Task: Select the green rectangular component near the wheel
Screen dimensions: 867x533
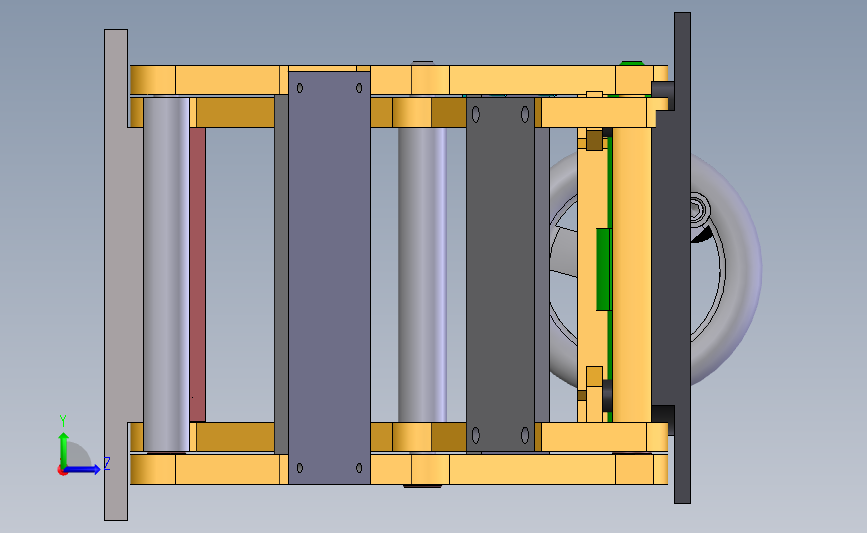Action: tap(603, 269)
